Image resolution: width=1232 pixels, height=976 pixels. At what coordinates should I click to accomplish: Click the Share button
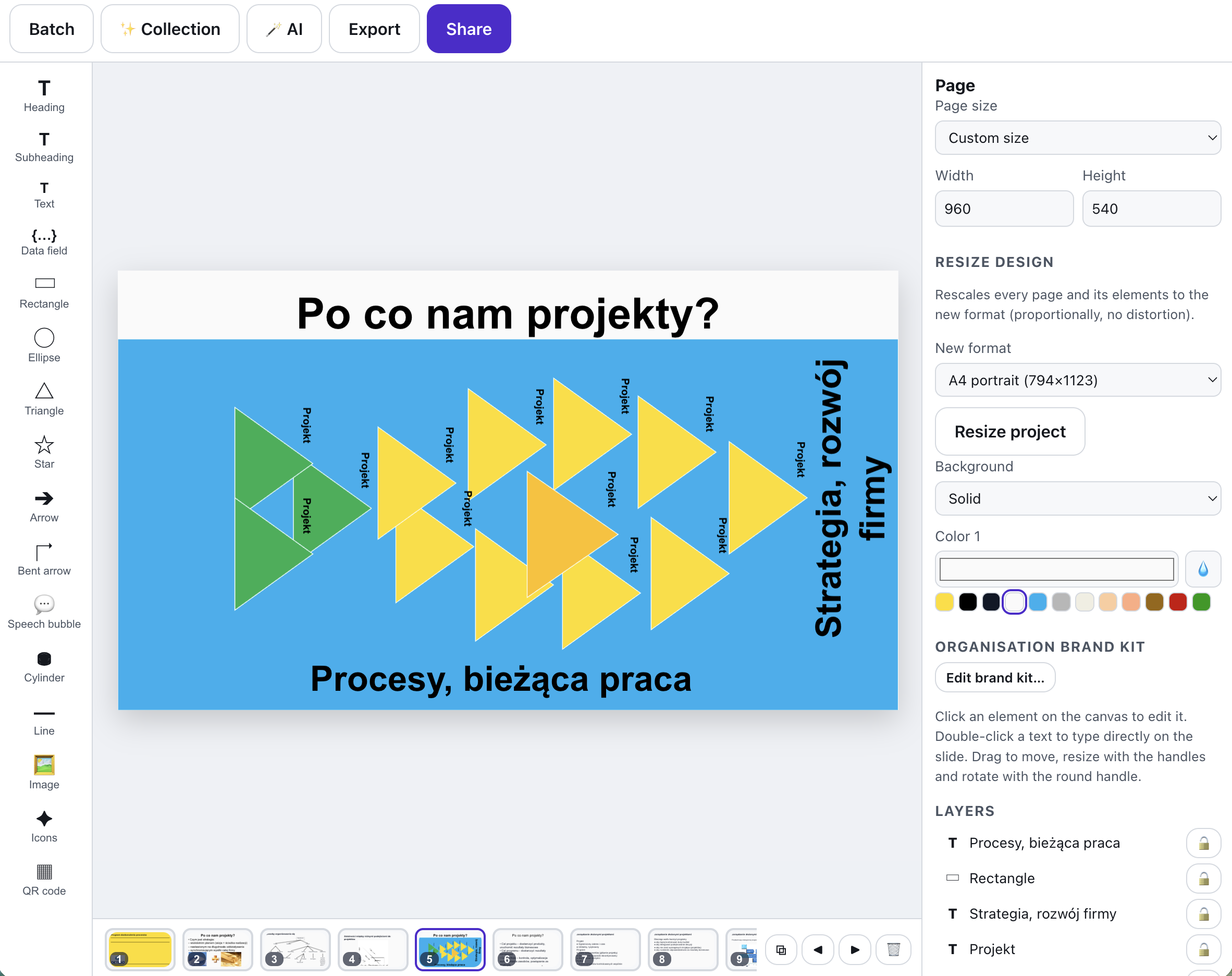click(x=469, y=29)
